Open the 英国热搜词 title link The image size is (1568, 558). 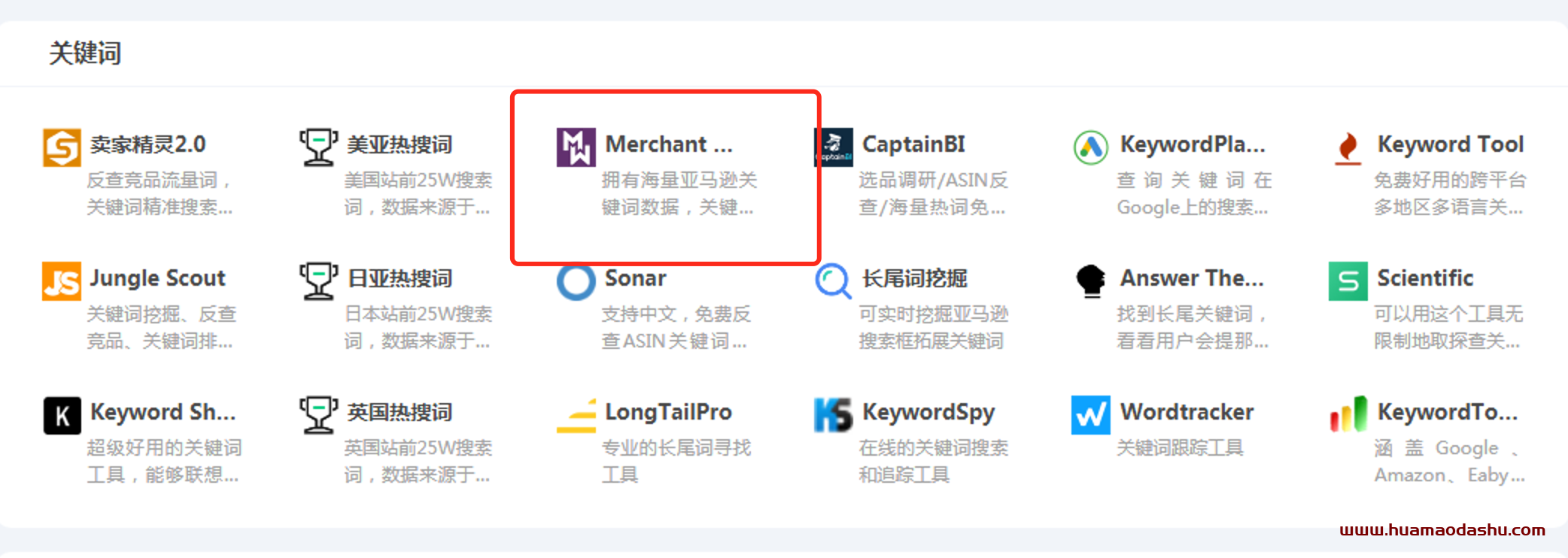(400, 411)
